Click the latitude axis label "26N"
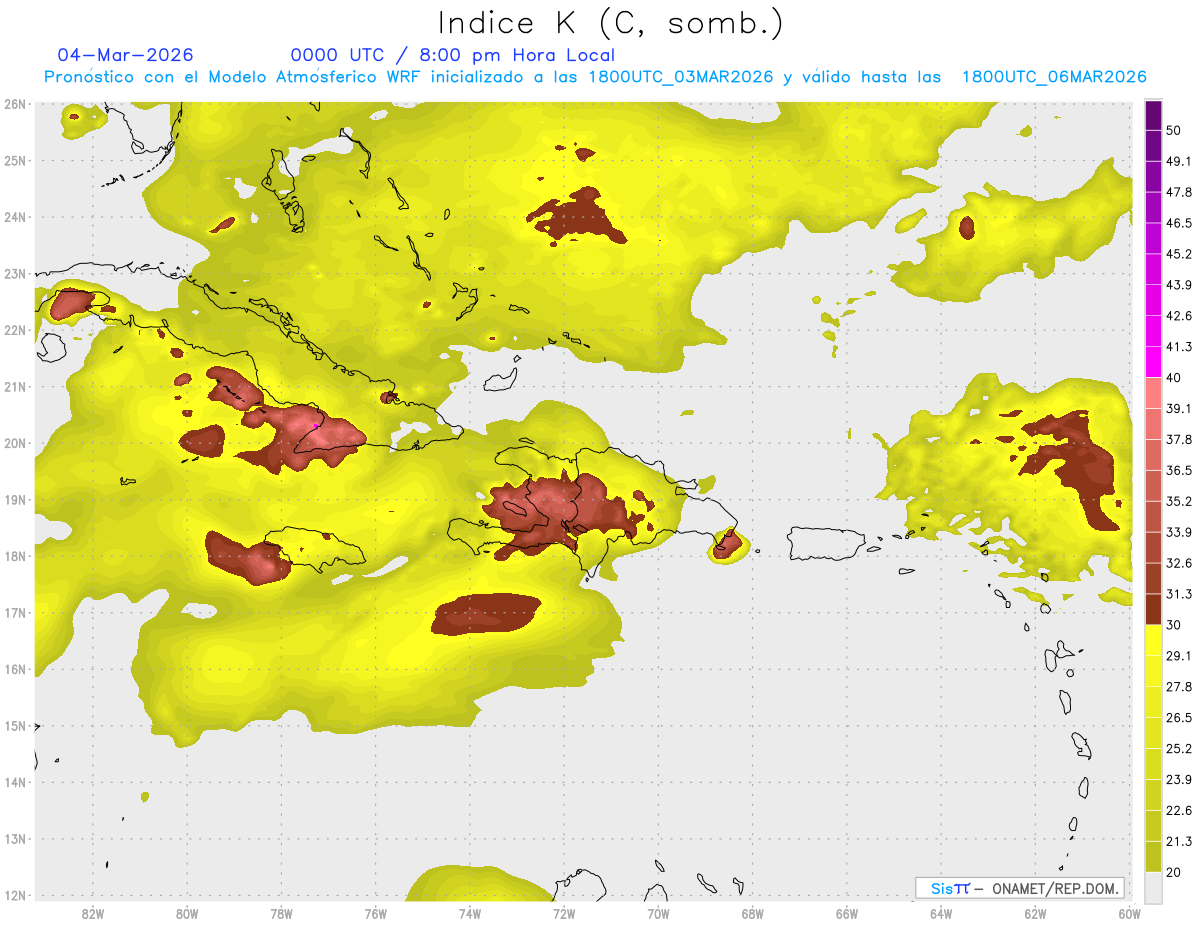1200x927 pixels. [14, 104]
